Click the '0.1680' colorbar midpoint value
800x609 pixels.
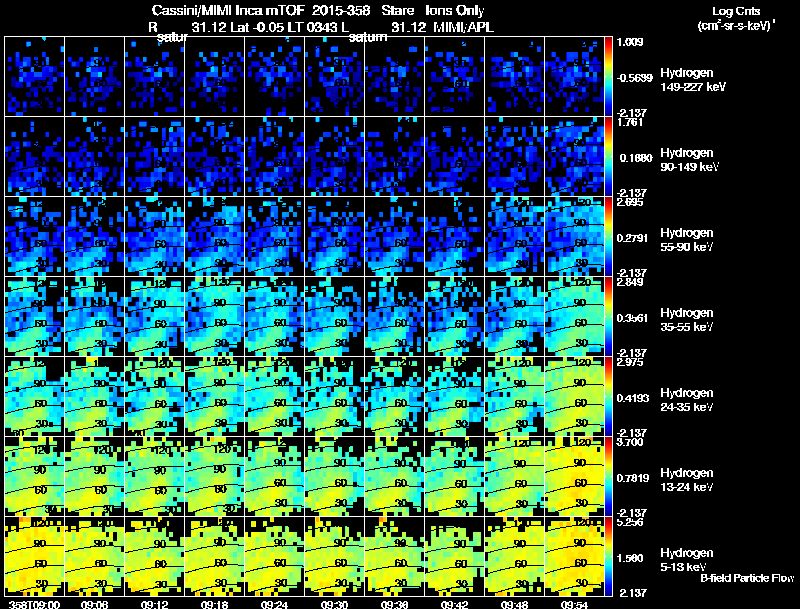tap(636, 158)
